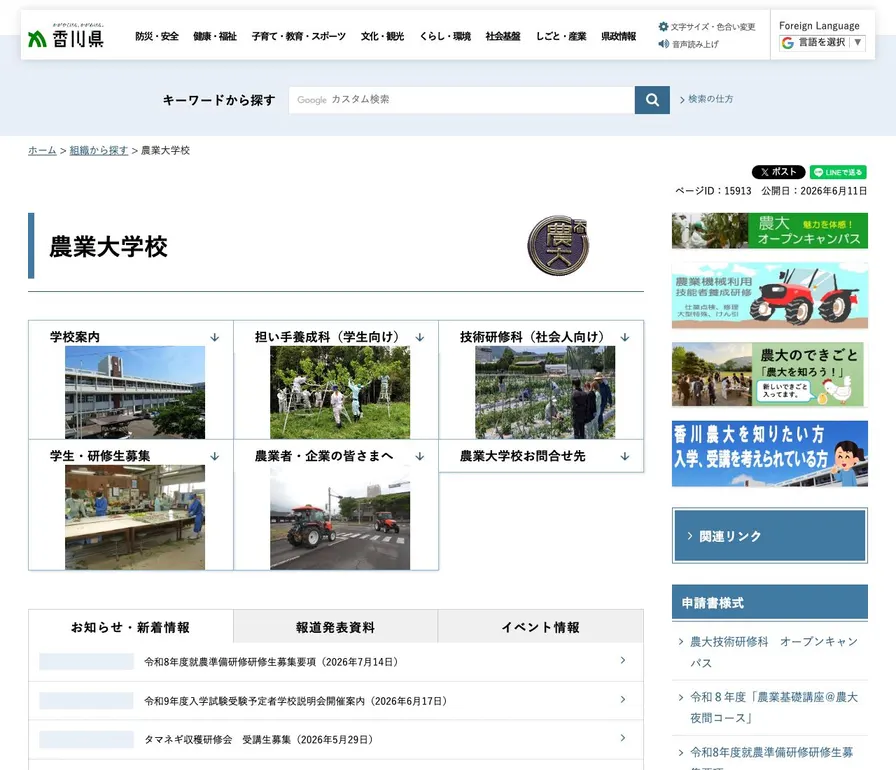Jump down arrow beside 農業大学校お問合せ先
Screen dimensions: 896x770
625,456
